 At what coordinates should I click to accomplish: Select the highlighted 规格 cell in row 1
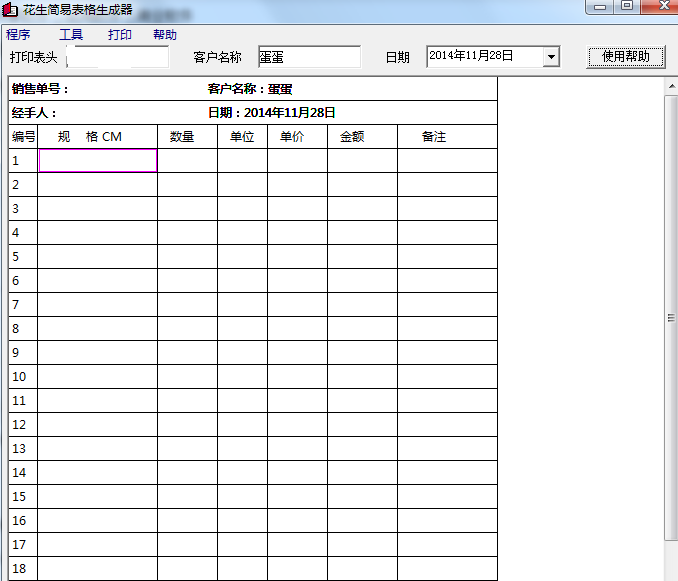click(x=98, y=160)
